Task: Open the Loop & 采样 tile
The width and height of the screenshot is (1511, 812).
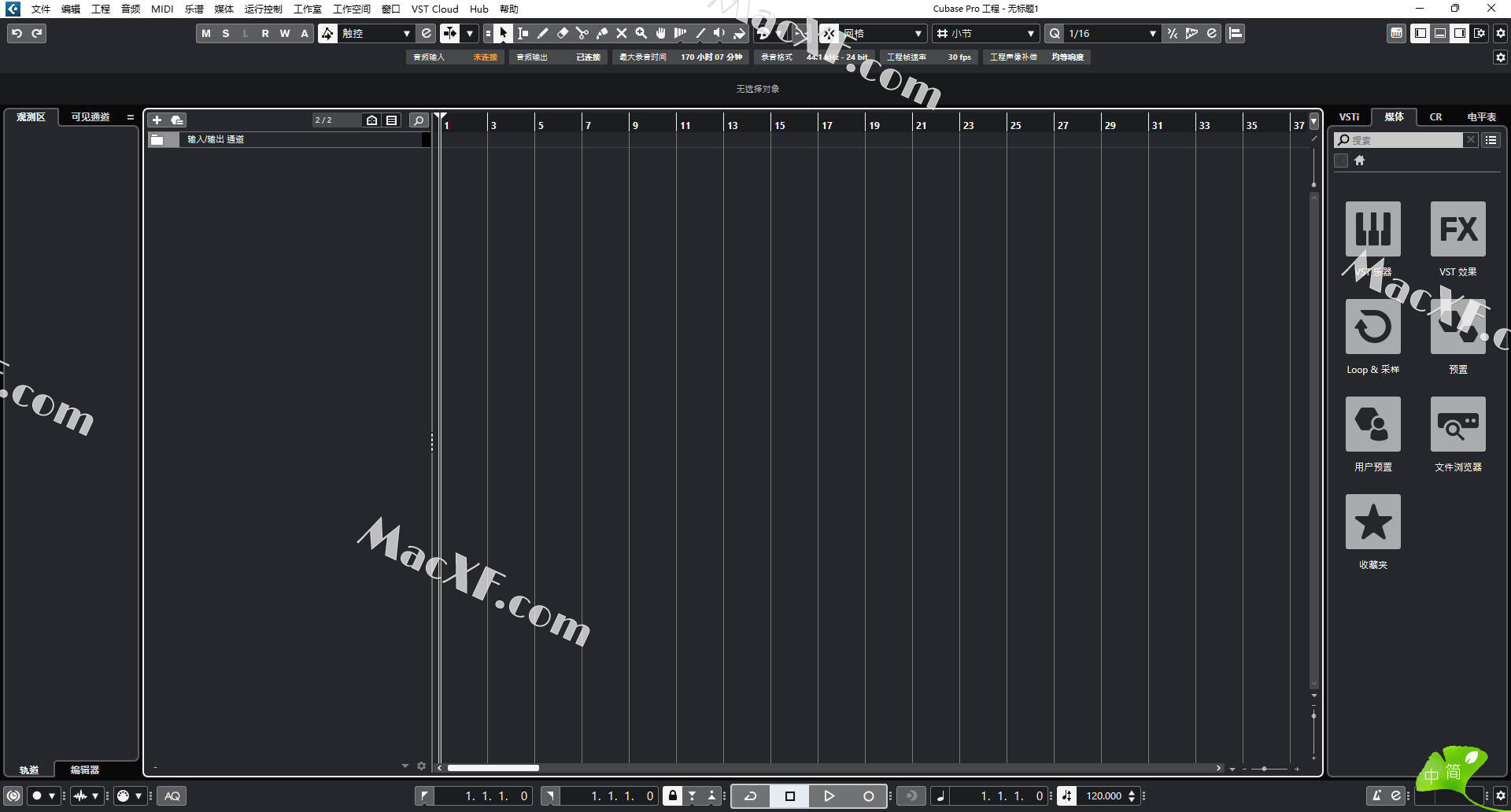Action: [x=1372, y=327]
